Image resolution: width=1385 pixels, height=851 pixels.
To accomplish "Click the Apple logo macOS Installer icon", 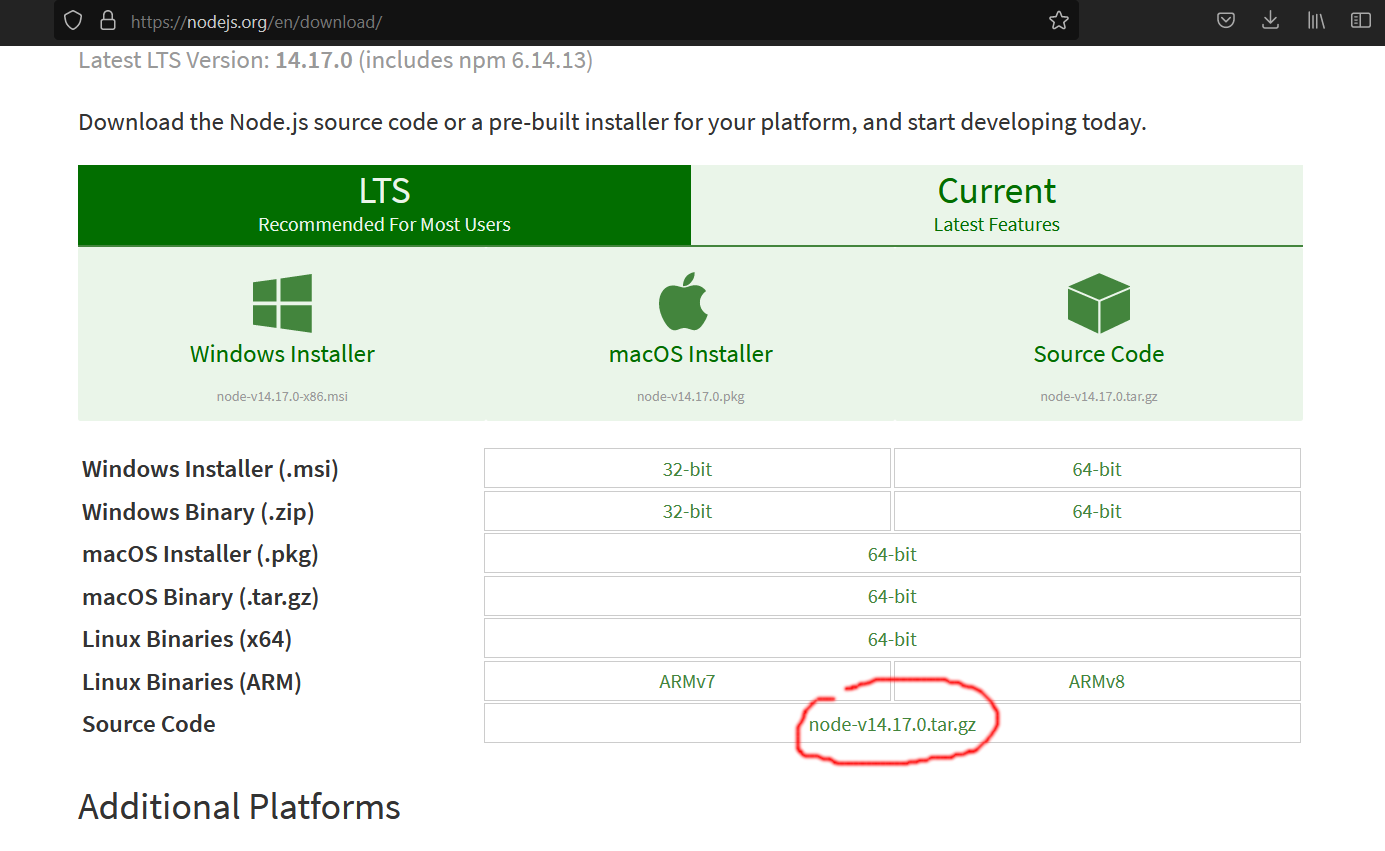I will point(684,303).
